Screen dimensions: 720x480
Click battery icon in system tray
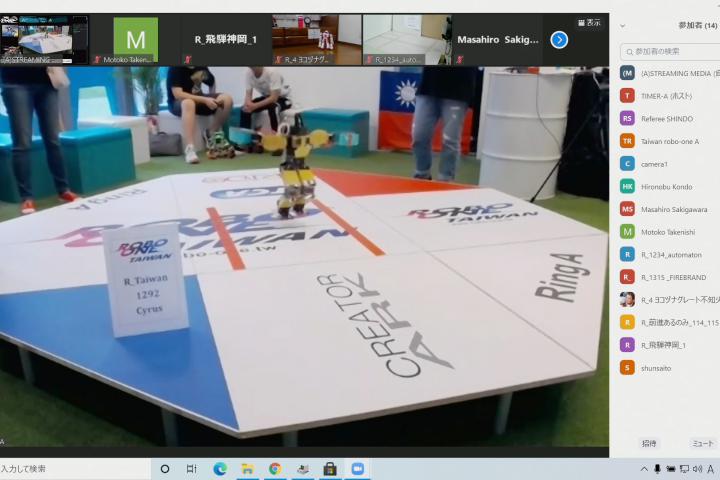tap(671, 469)
